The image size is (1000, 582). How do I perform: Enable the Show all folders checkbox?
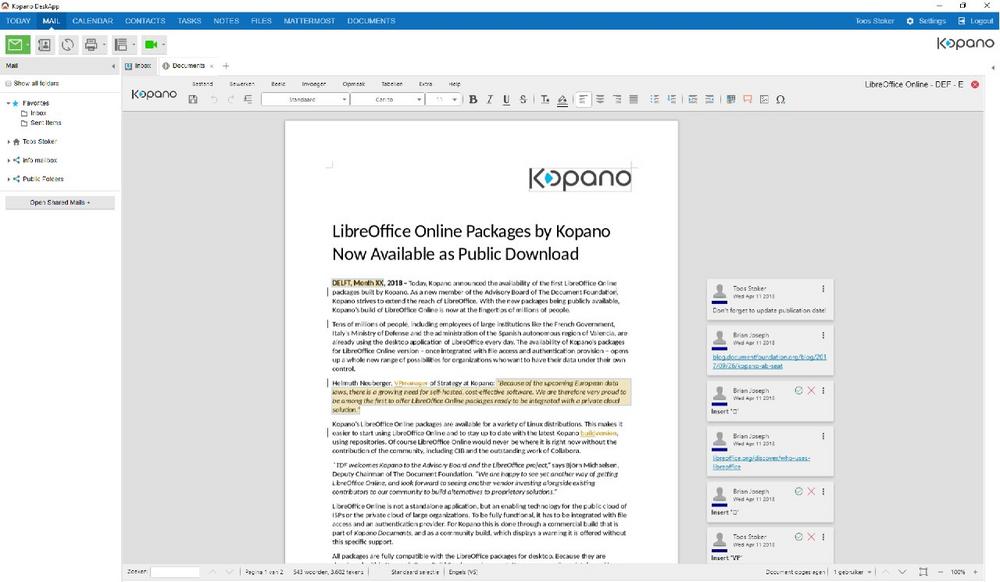[8, 83]
